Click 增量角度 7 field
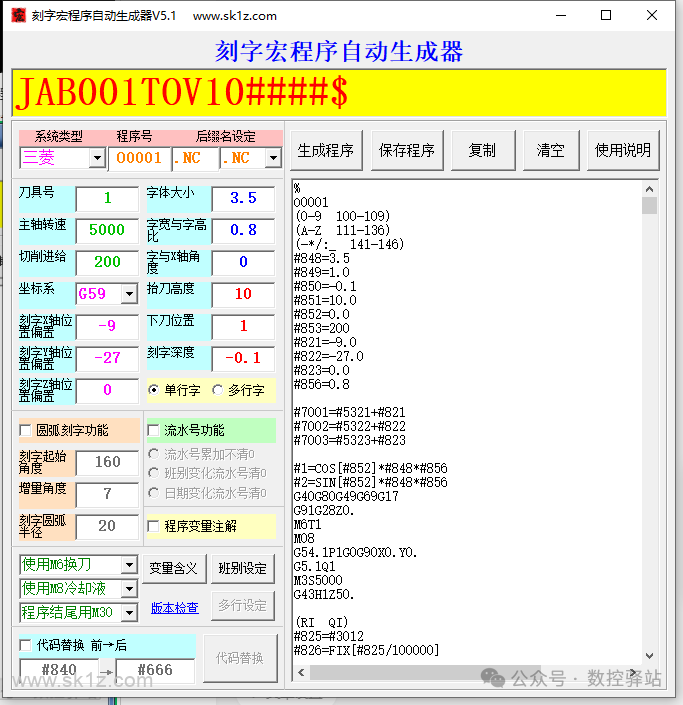Viewport: 683px width, 705px height. (107, 494)
